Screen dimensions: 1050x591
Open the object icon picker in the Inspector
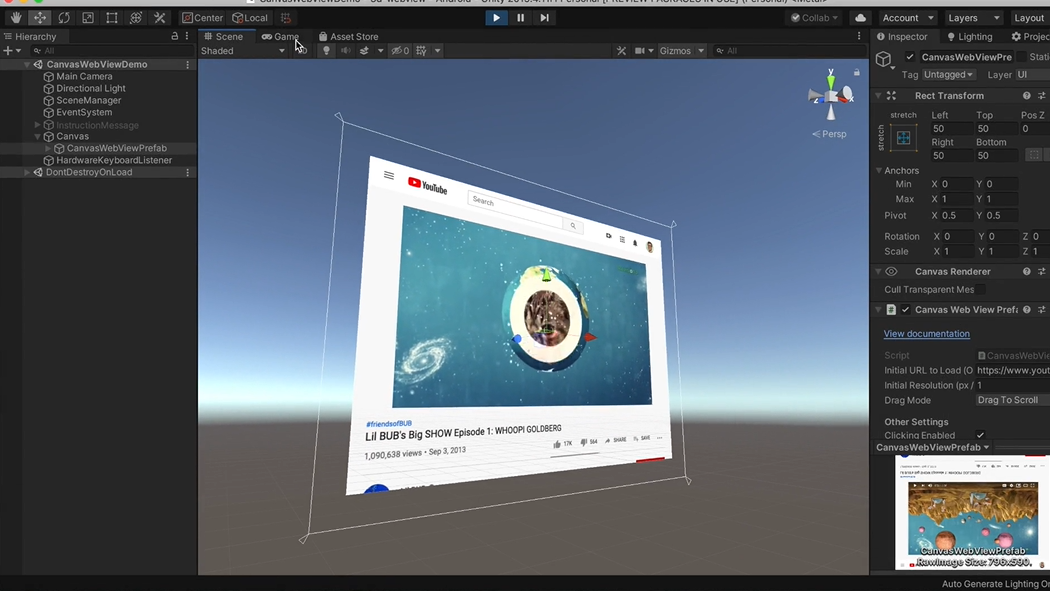(885, 60)
